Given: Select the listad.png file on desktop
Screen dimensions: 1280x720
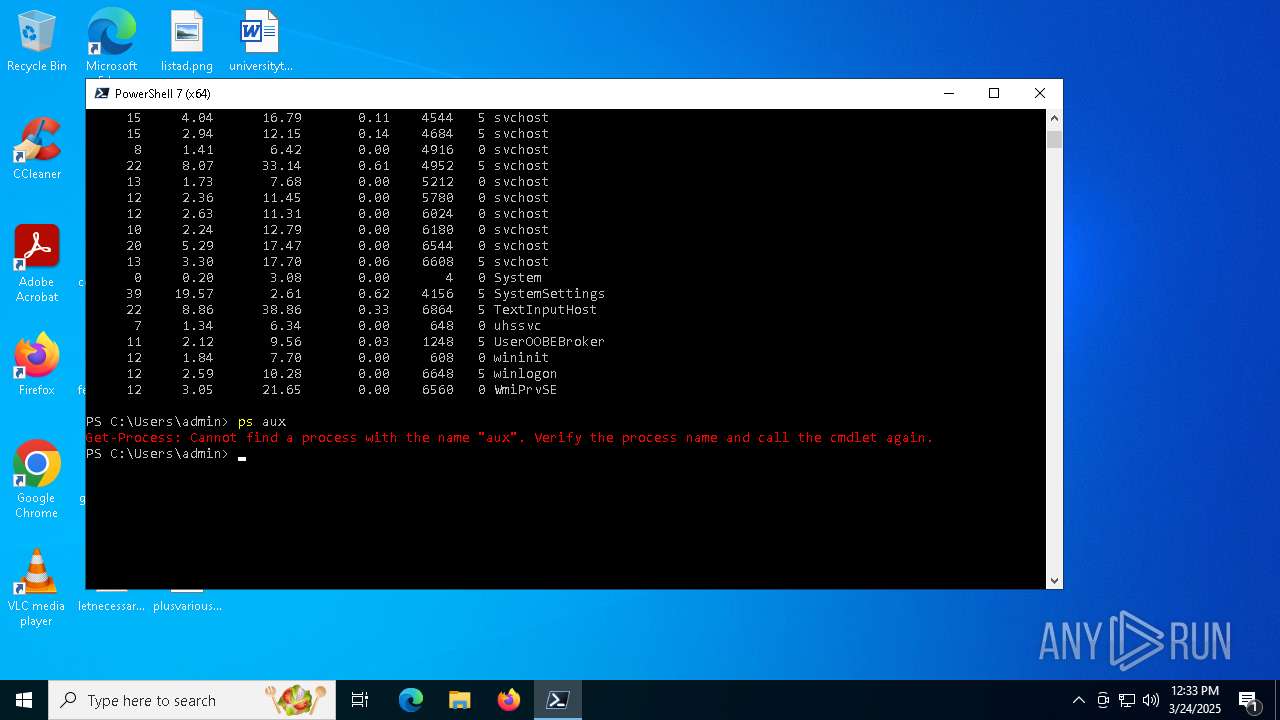Looking at the screenshot, I should click(186, 42).
